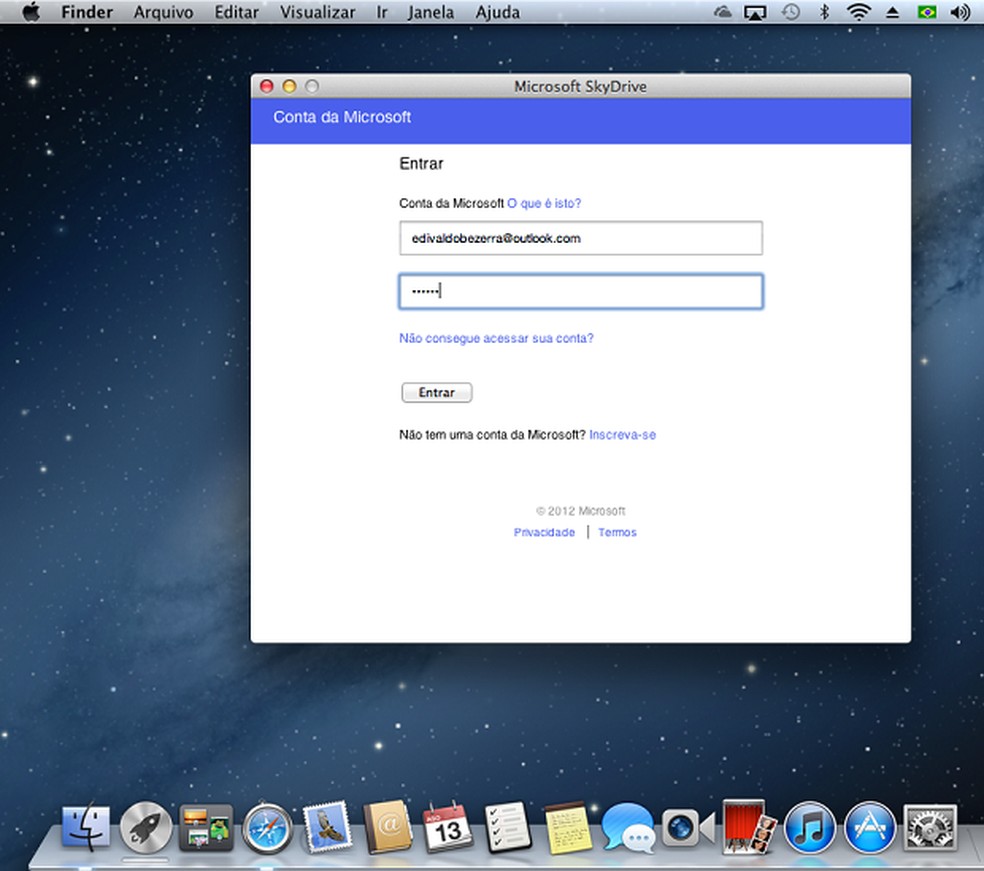This screenshot has height=871, width=984.
Task: Open Messages from the Dock
Action: click(x=627, y=828)
